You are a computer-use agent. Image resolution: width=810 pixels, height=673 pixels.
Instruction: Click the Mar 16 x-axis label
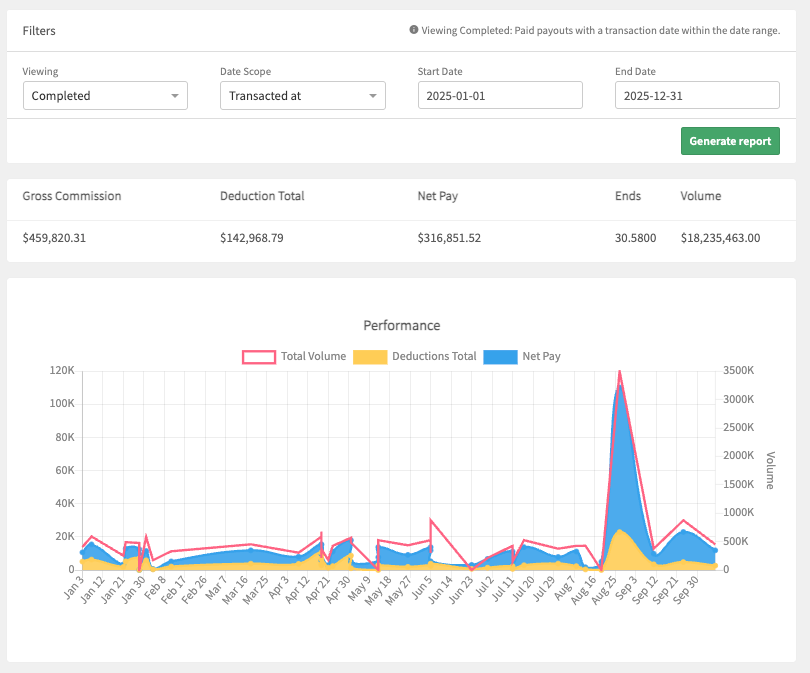pos(235,590)
